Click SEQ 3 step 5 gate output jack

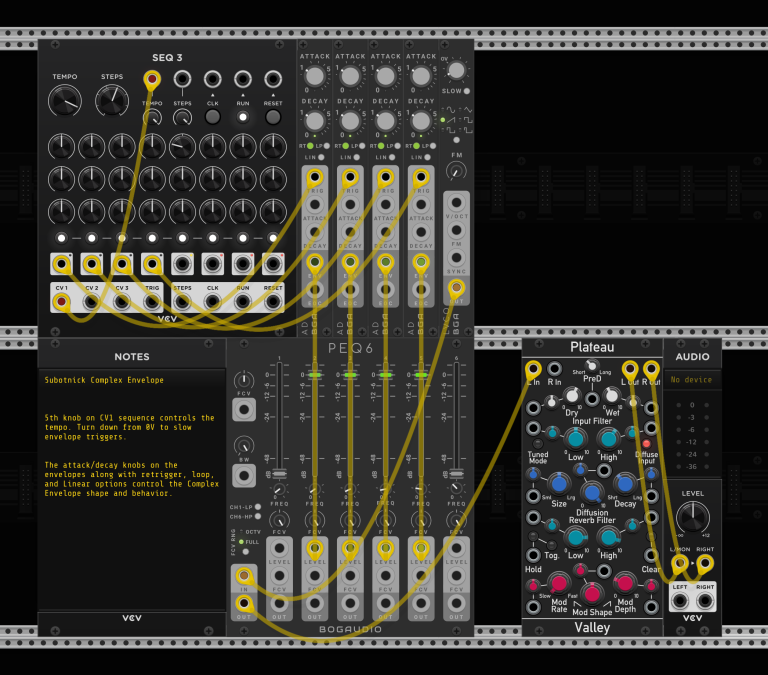182,264
